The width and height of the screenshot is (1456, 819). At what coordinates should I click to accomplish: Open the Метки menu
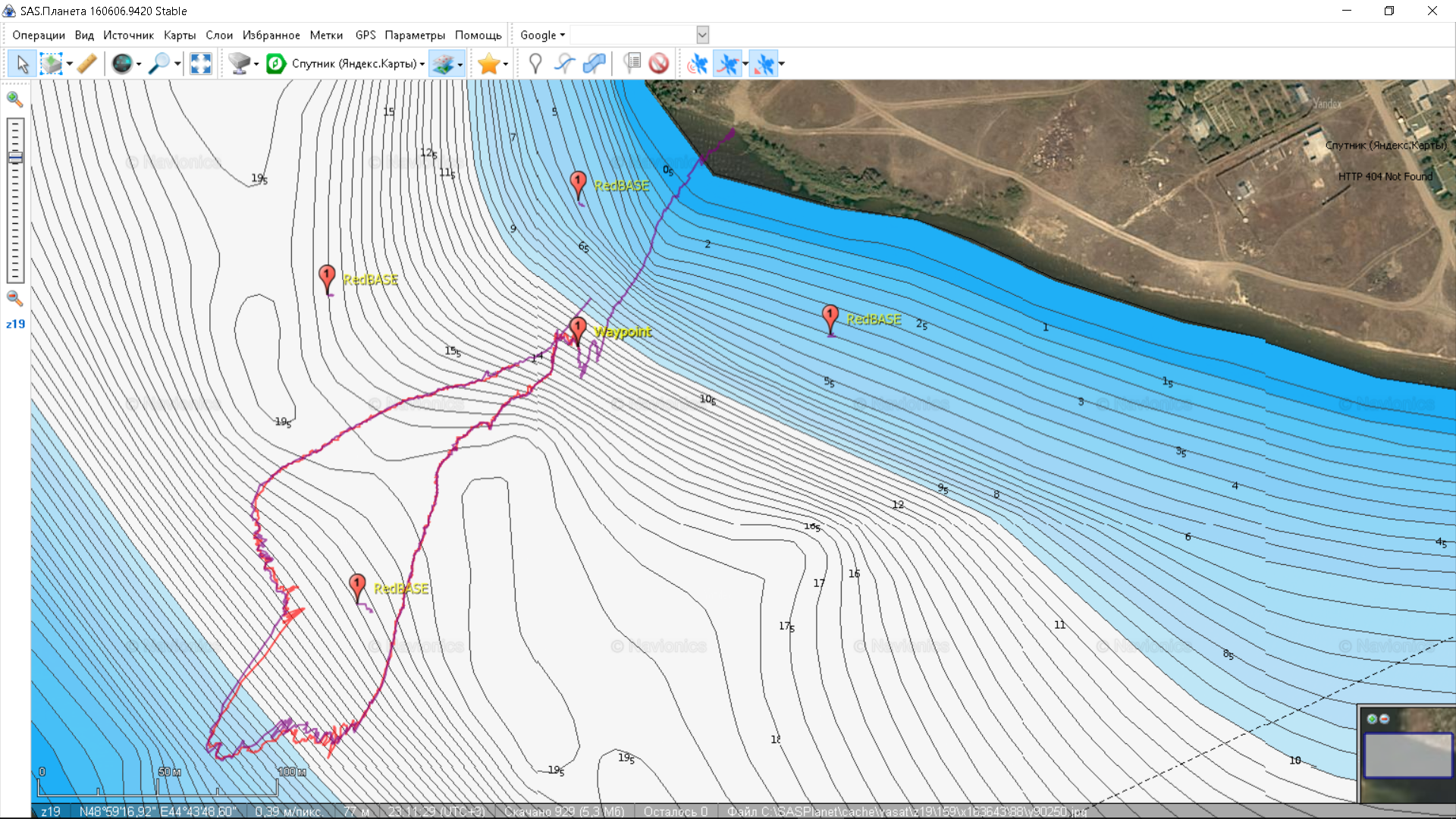(x=326, y=35)
